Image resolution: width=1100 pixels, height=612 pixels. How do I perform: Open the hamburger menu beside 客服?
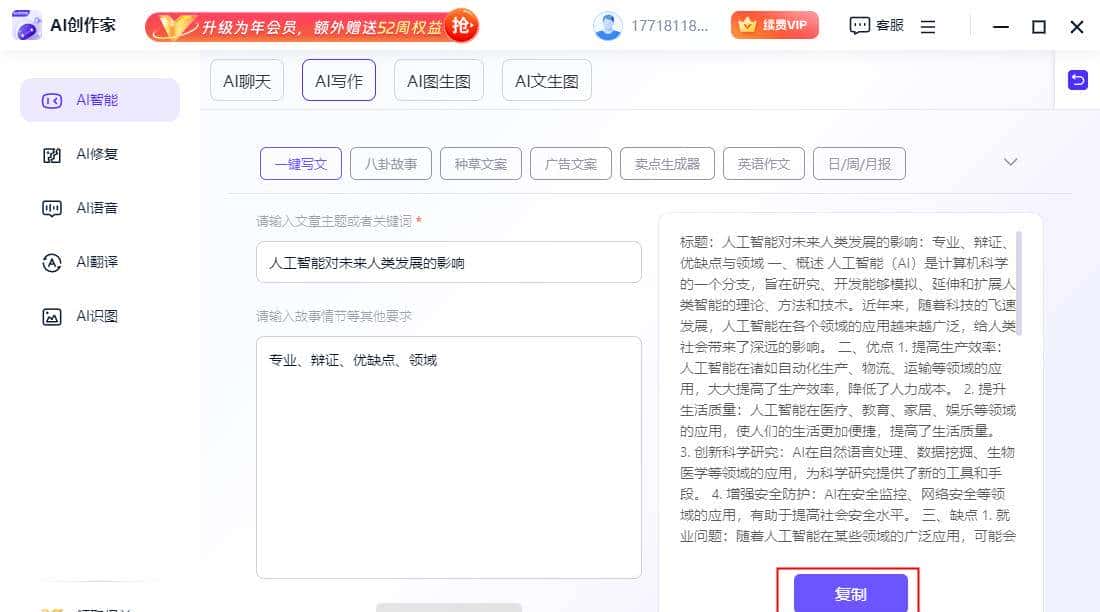coord(928,26)
